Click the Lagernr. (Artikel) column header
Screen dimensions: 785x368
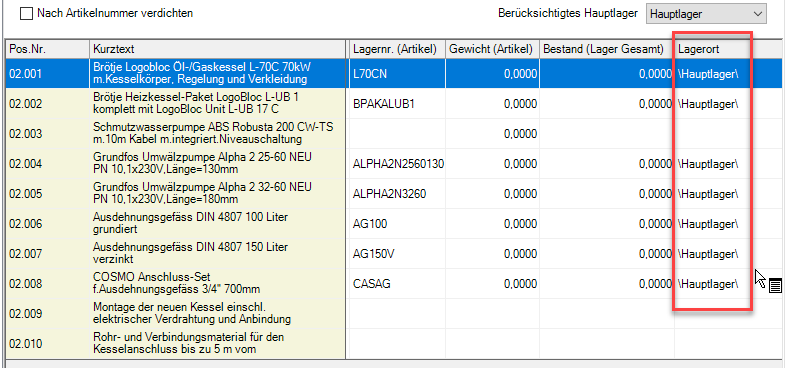point(398,49)
